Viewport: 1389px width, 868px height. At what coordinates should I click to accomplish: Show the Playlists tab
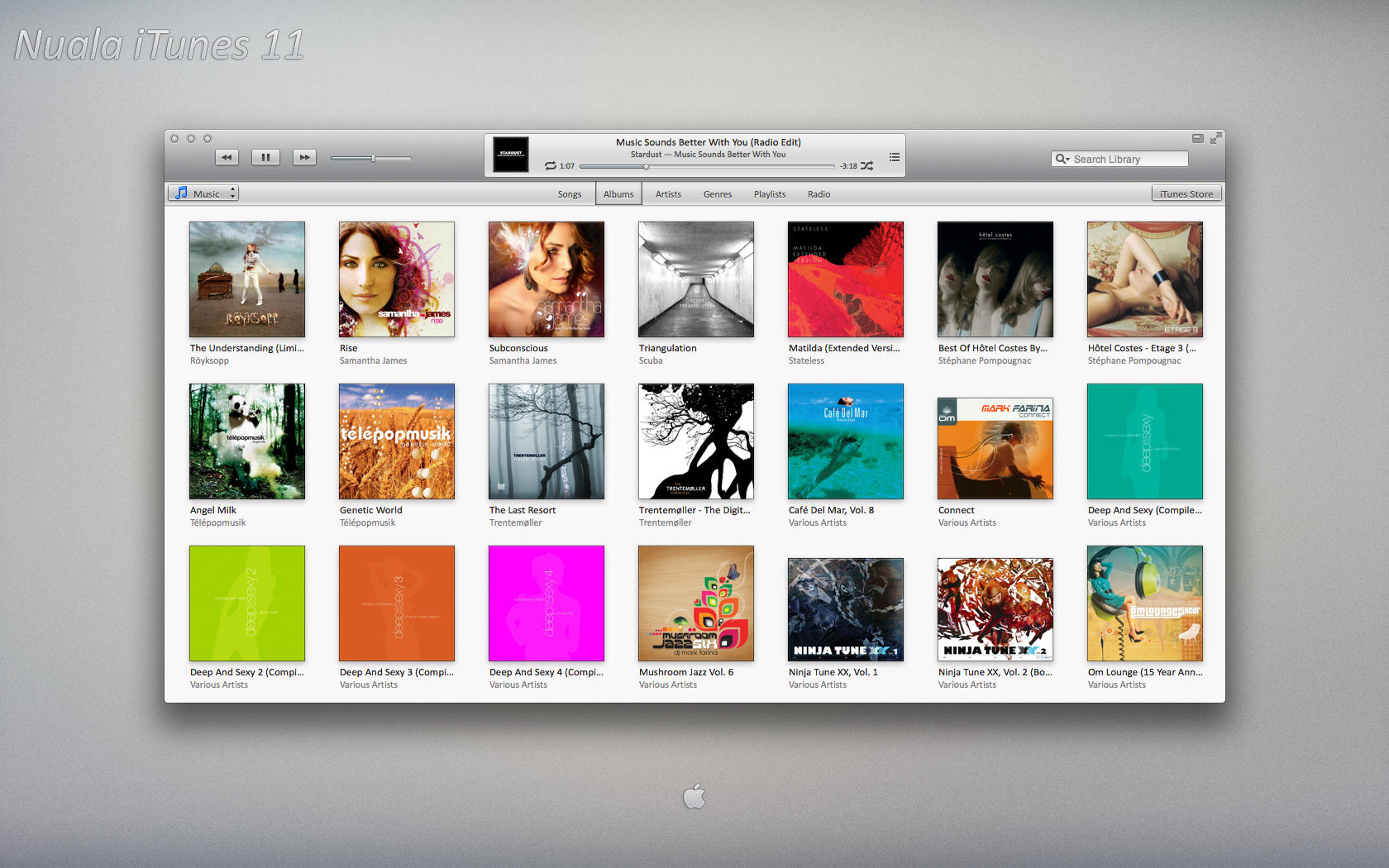pyautogui.click(x=770, y=194)
